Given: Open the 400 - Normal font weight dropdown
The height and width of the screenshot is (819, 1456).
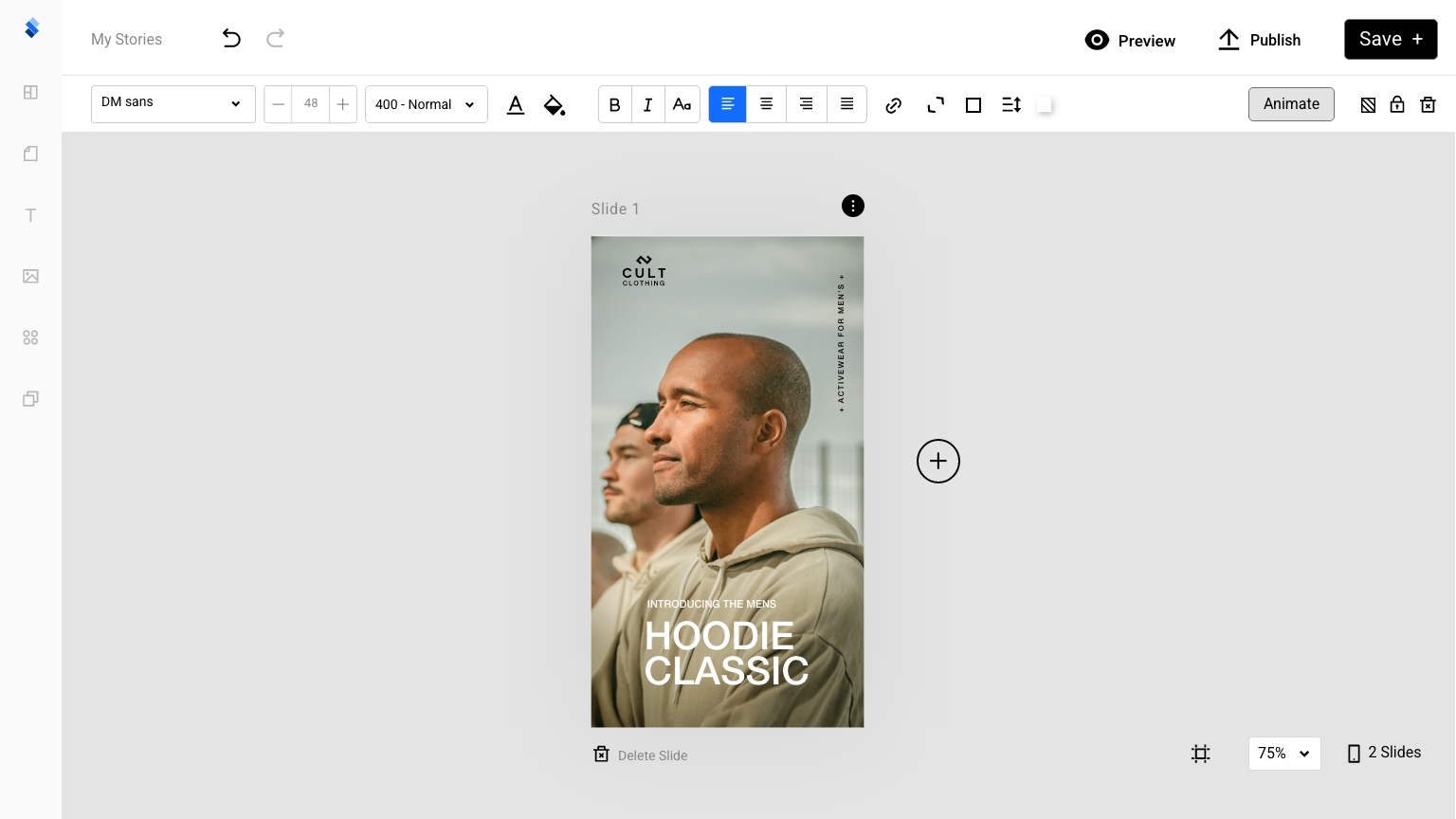Looking at the screenshot, I should (x=426, y=104).
